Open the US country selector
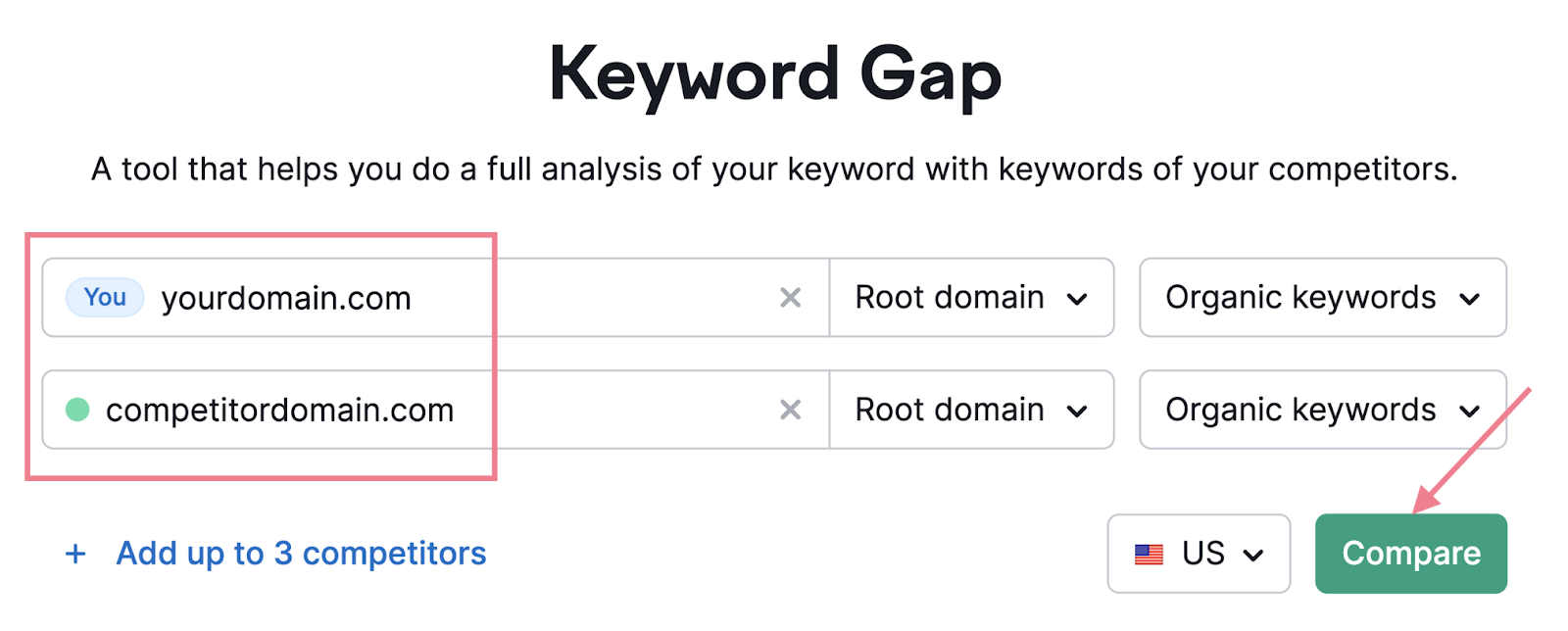 coord(1198,554)
